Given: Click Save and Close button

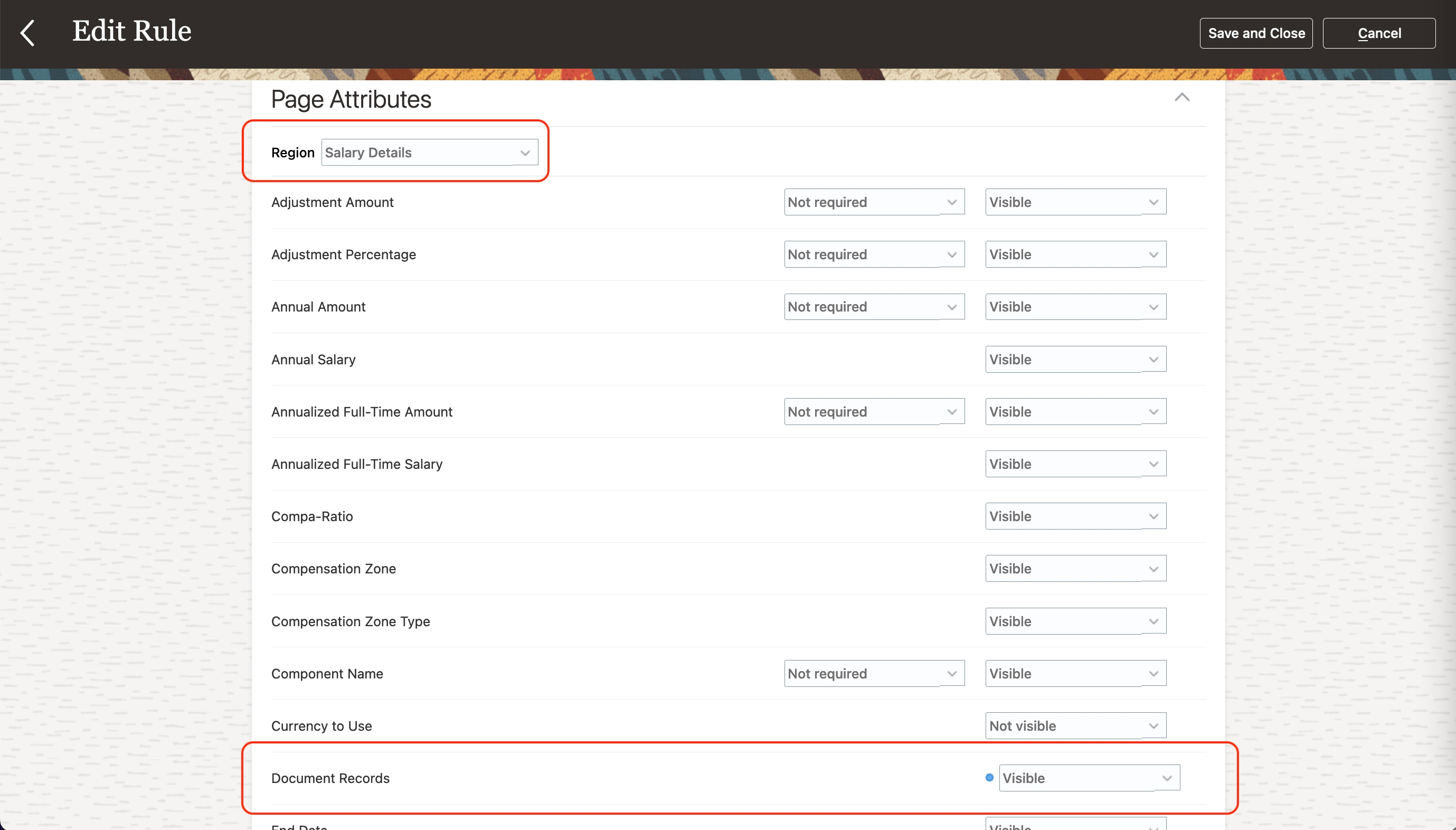Looking at the screenshot, I should 1255,33.
